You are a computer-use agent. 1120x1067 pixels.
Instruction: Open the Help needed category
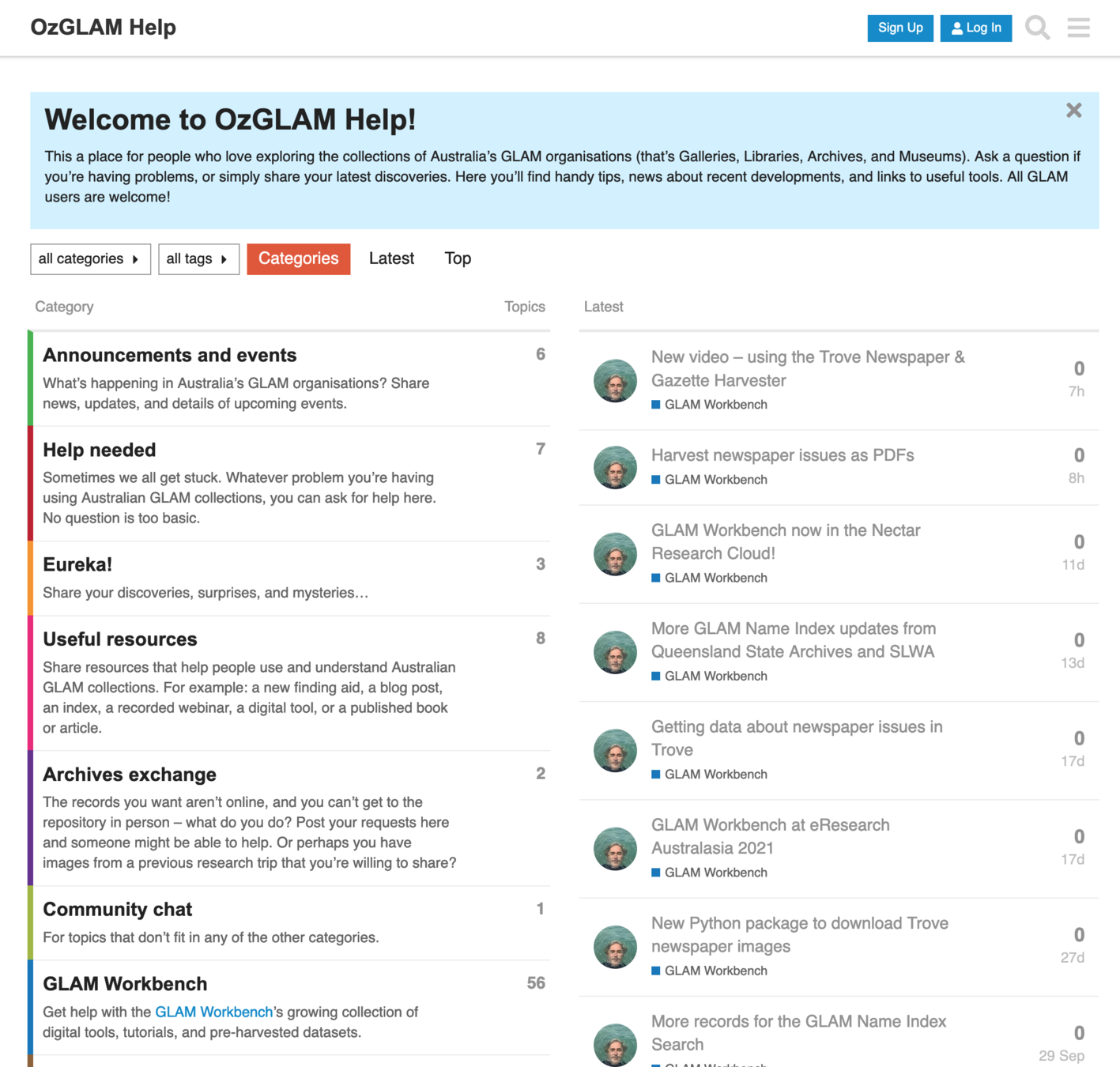(100, 450)
